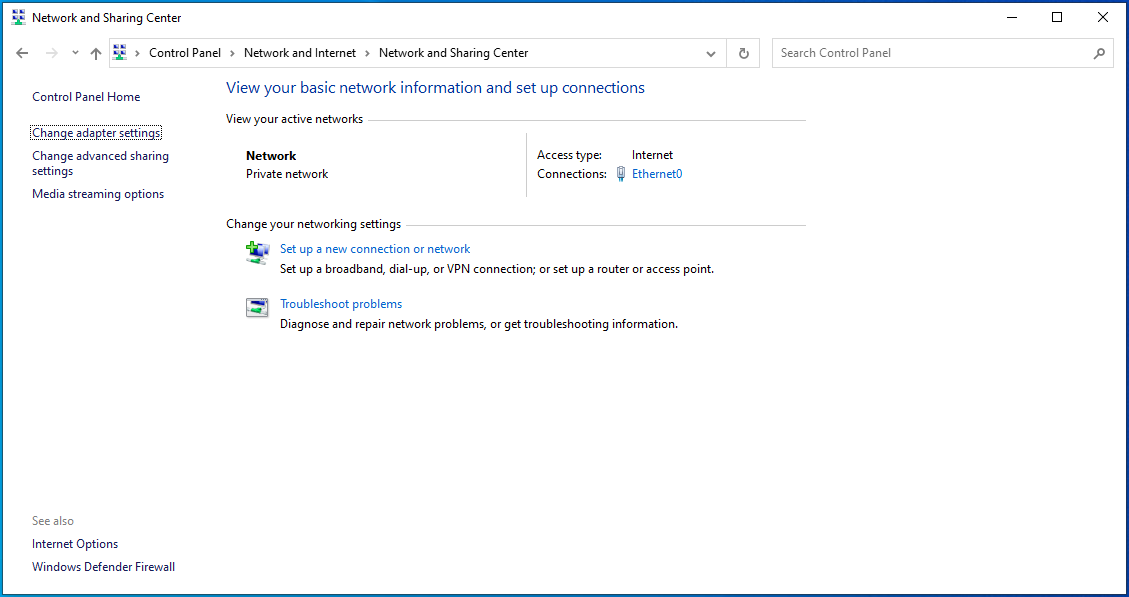1129x597 pixels.
Task: Open Change adapter settings
Action: point(95,132)
